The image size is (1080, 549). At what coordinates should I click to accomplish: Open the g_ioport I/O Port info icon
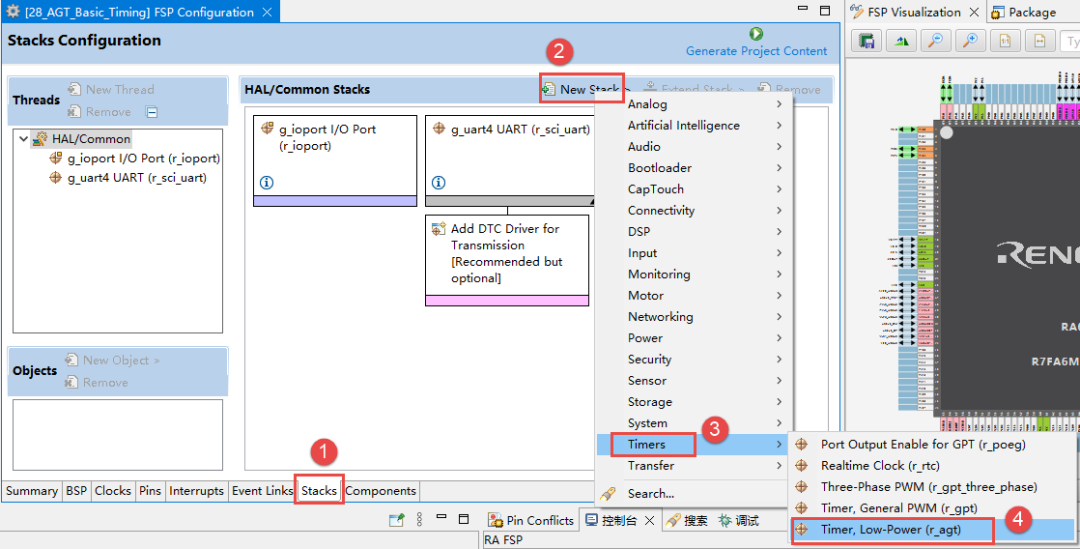267,183
